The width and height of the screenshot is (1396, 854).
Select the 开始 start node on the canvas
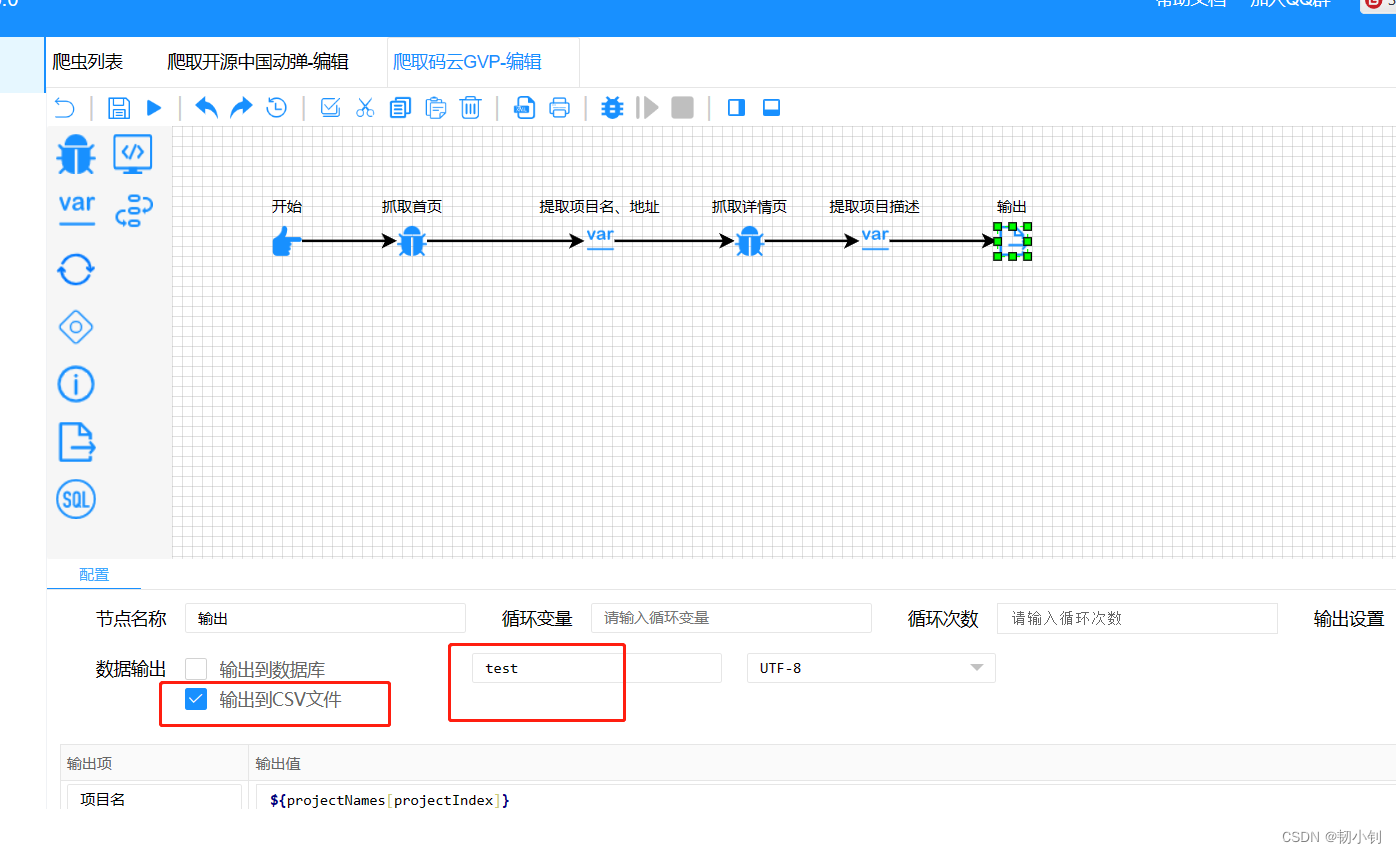point(286,241)
